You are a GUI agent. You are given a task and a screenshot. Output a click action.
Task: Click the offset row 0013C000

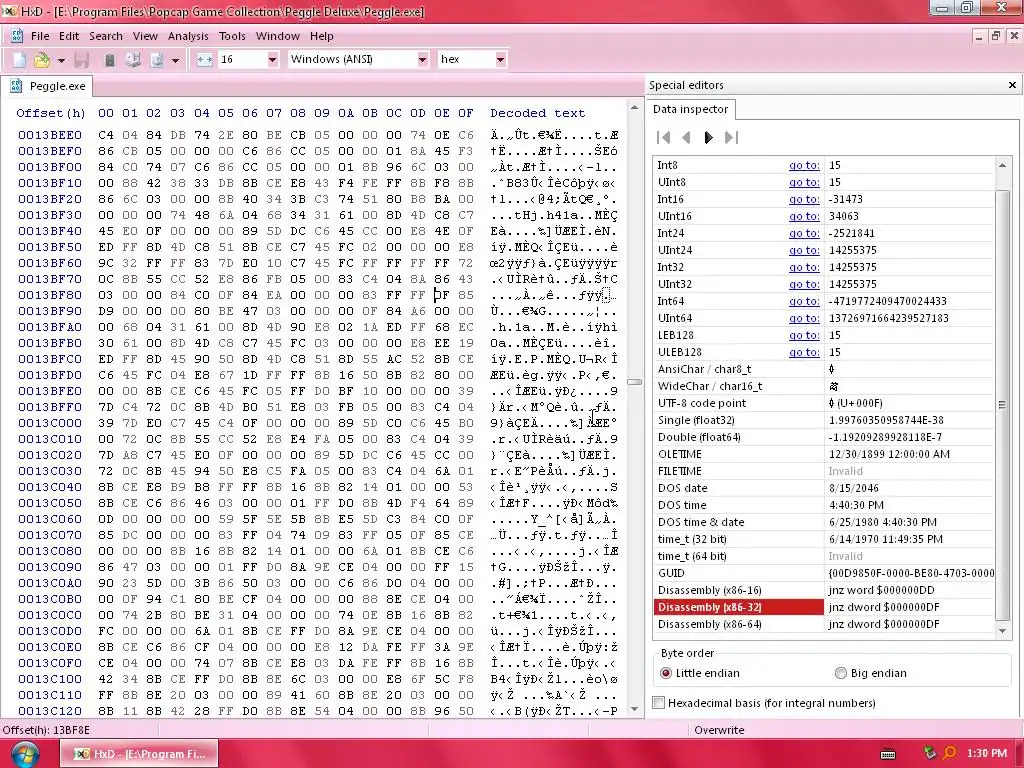50,423
